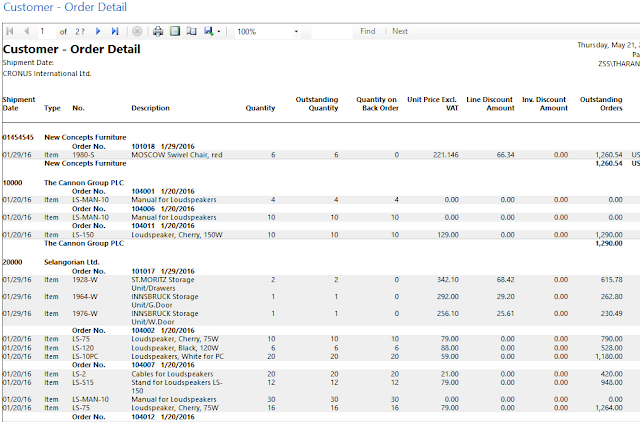Click the find text search box

pos(331,32)
